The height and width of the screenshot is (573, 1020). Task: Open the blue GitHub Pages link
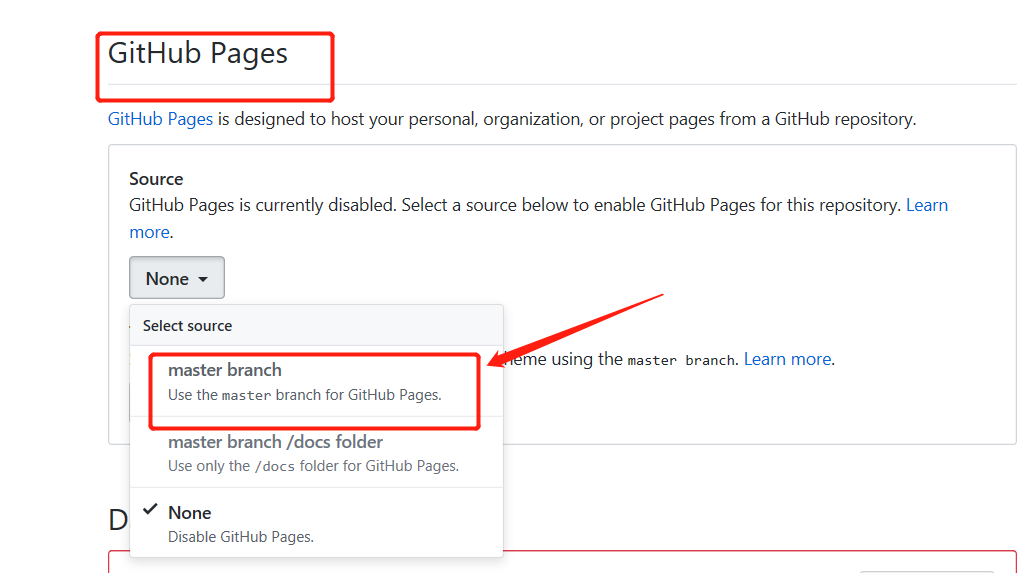(160, 119)
